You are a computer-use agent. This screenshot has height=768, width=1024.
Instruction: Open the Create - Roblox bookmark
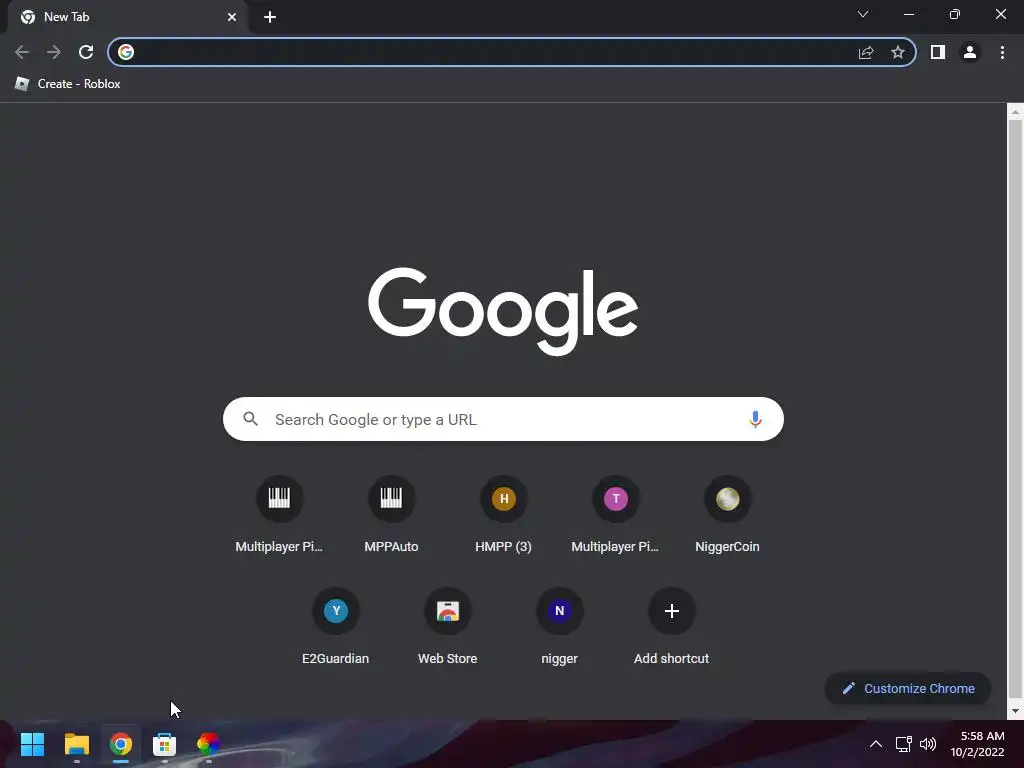point(68,84)
